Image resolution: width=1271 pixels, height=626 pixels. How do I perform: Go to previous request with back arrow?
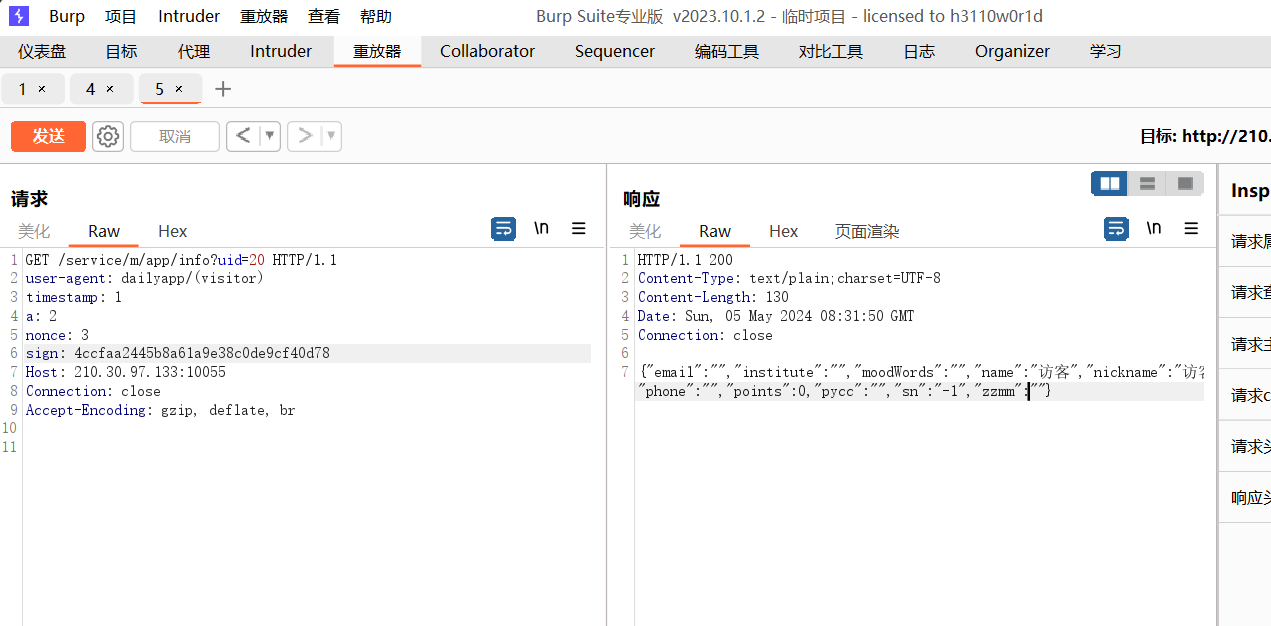pyautogui.click(x=243, y=136)
